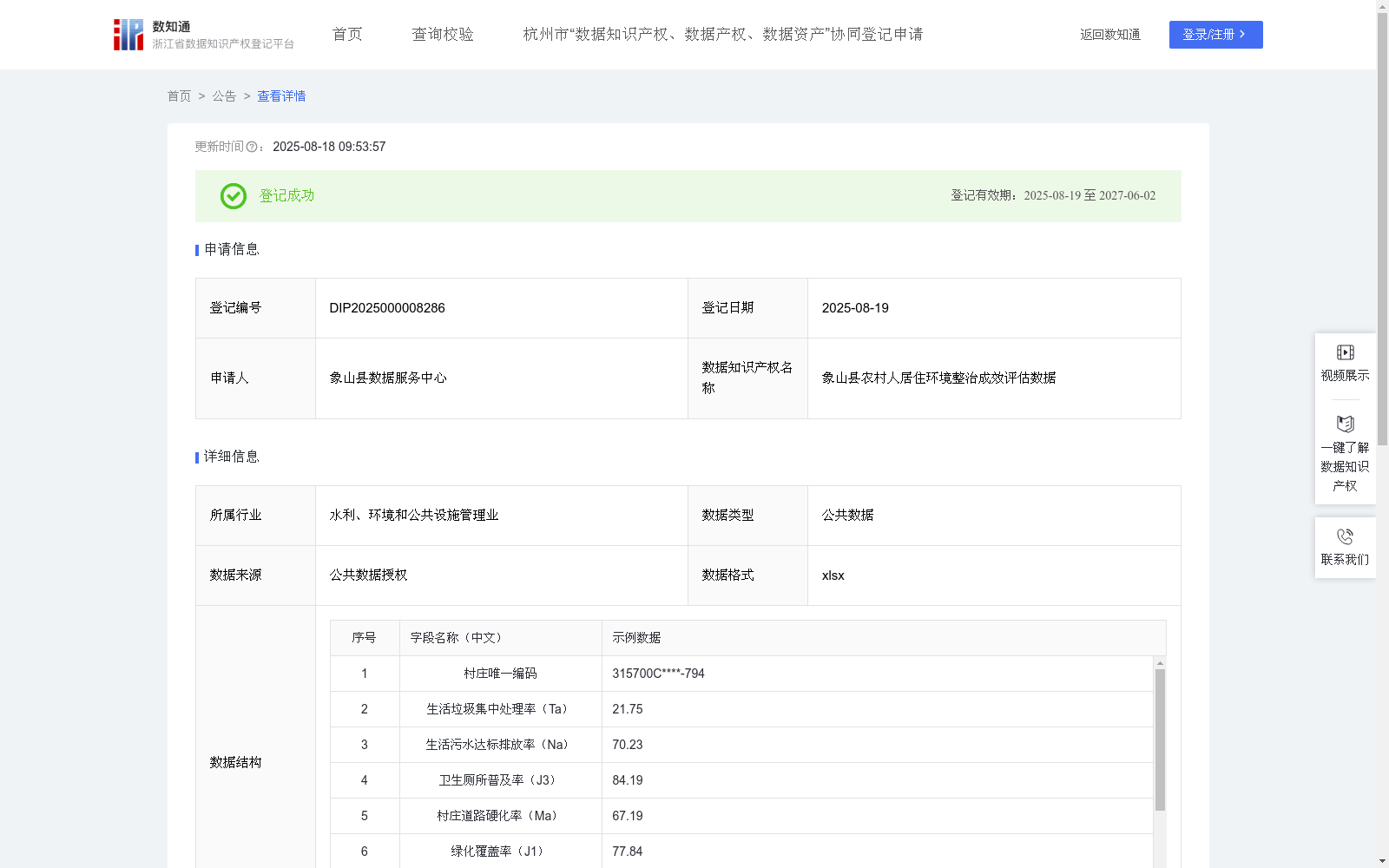
Task: Click sample value 70.23
Action: (x=628, y=745)
